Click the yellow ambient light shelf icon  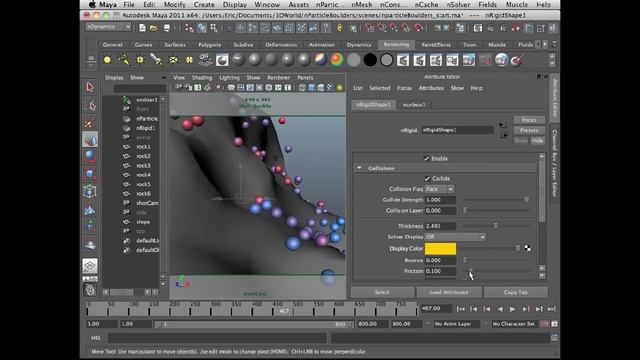point(107,60)
